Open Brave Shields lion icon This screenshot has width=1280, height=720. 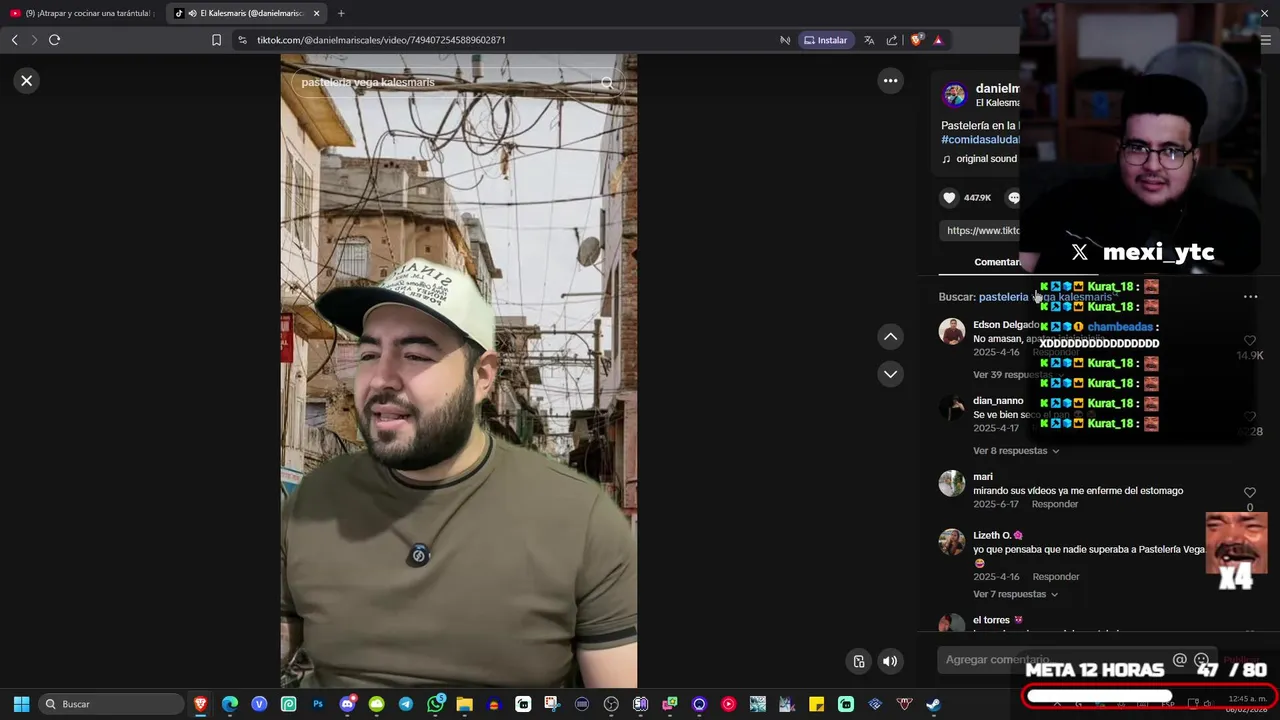coord(916,40)
